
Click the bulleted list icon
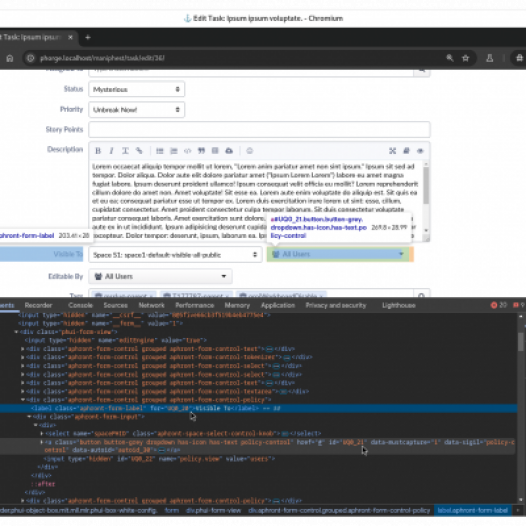(160, 151)
